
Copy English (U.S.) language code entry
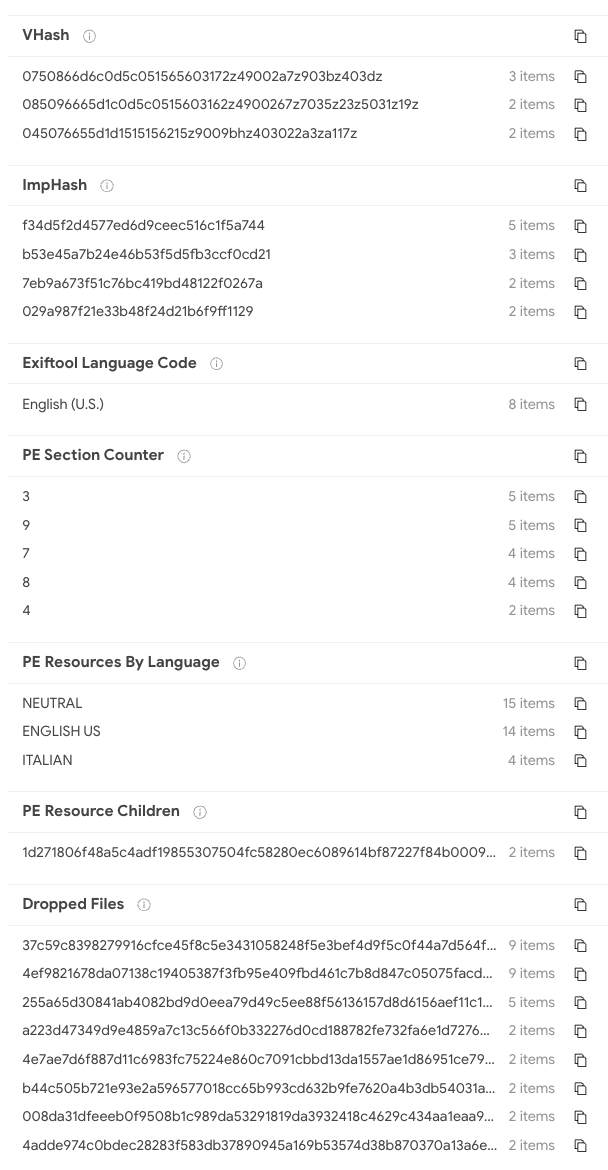tap(580, 404)
